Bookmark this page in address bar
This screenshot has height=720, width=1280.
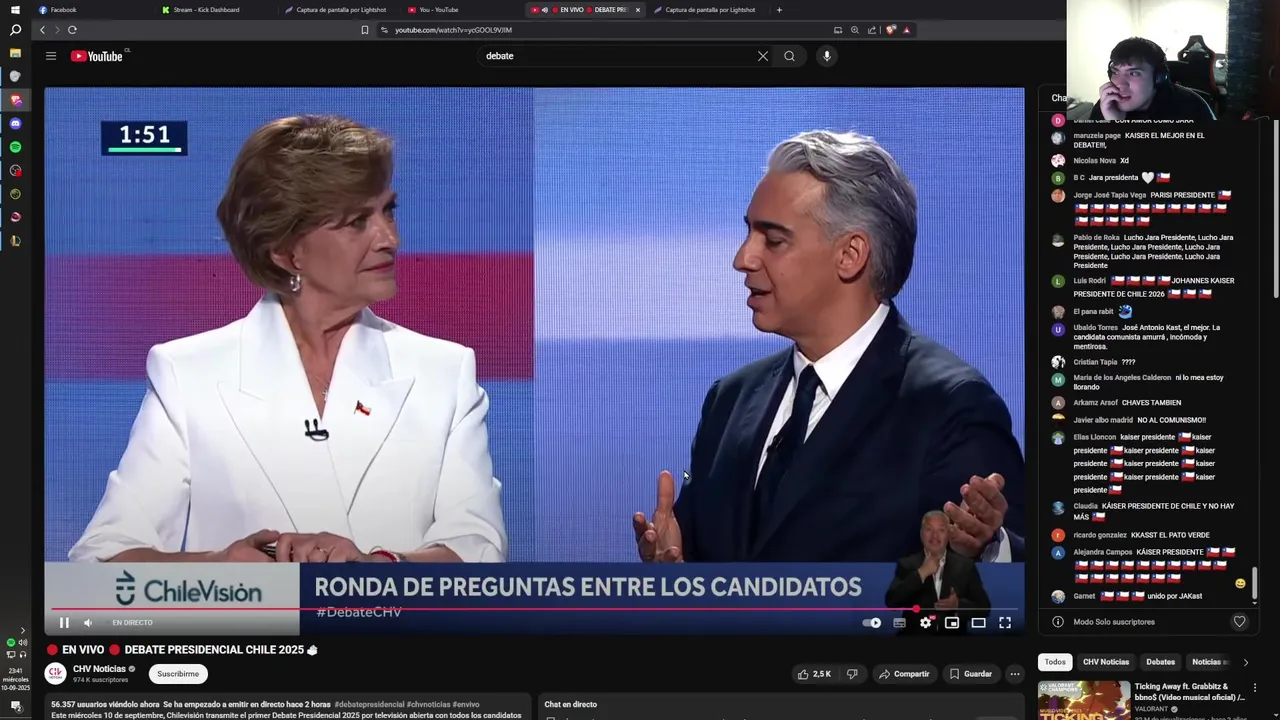(365, 30)
